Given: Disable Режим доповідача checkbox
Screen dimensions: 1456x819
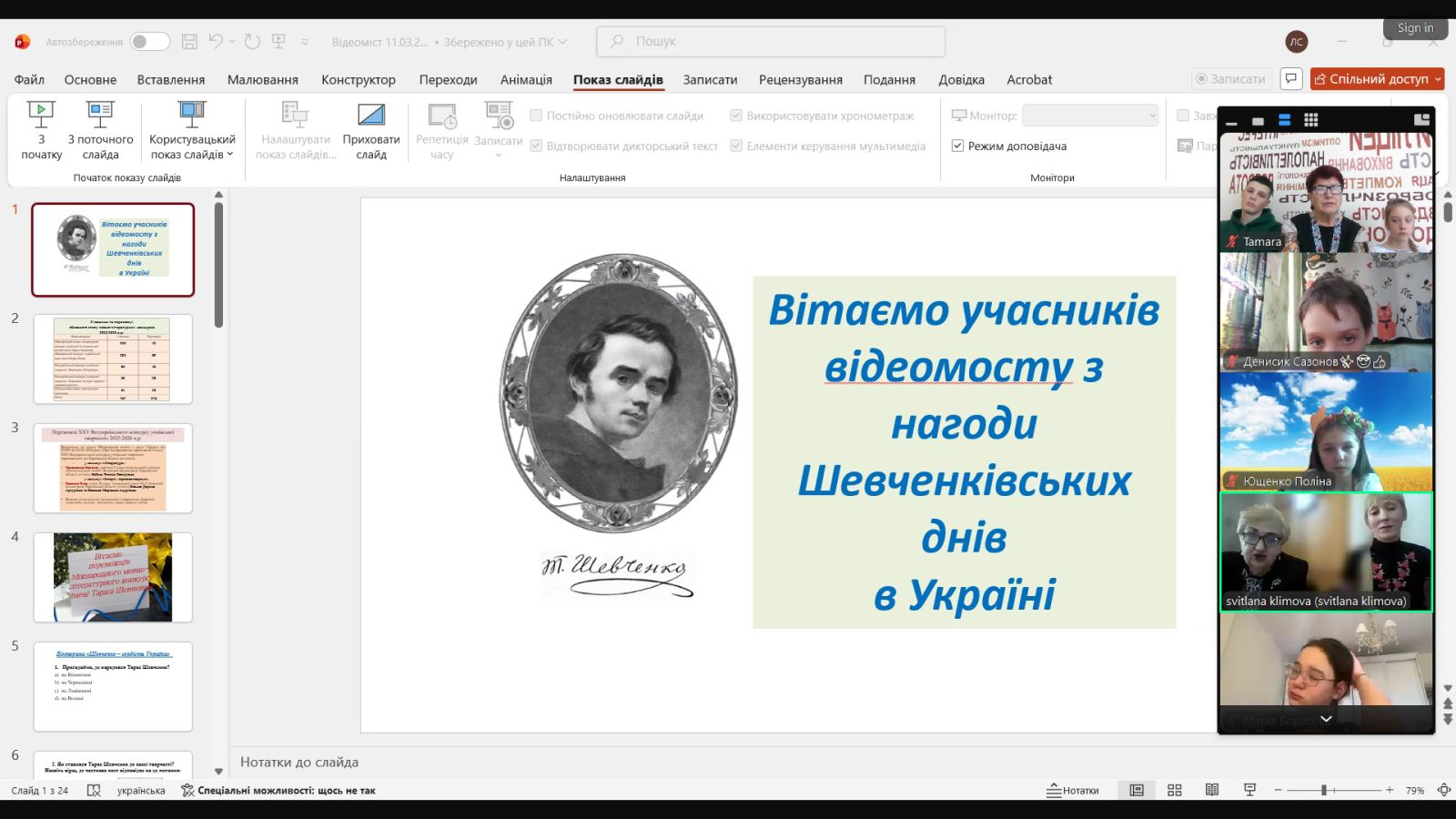Looking at the screenshot, I should tap(957, 146).
